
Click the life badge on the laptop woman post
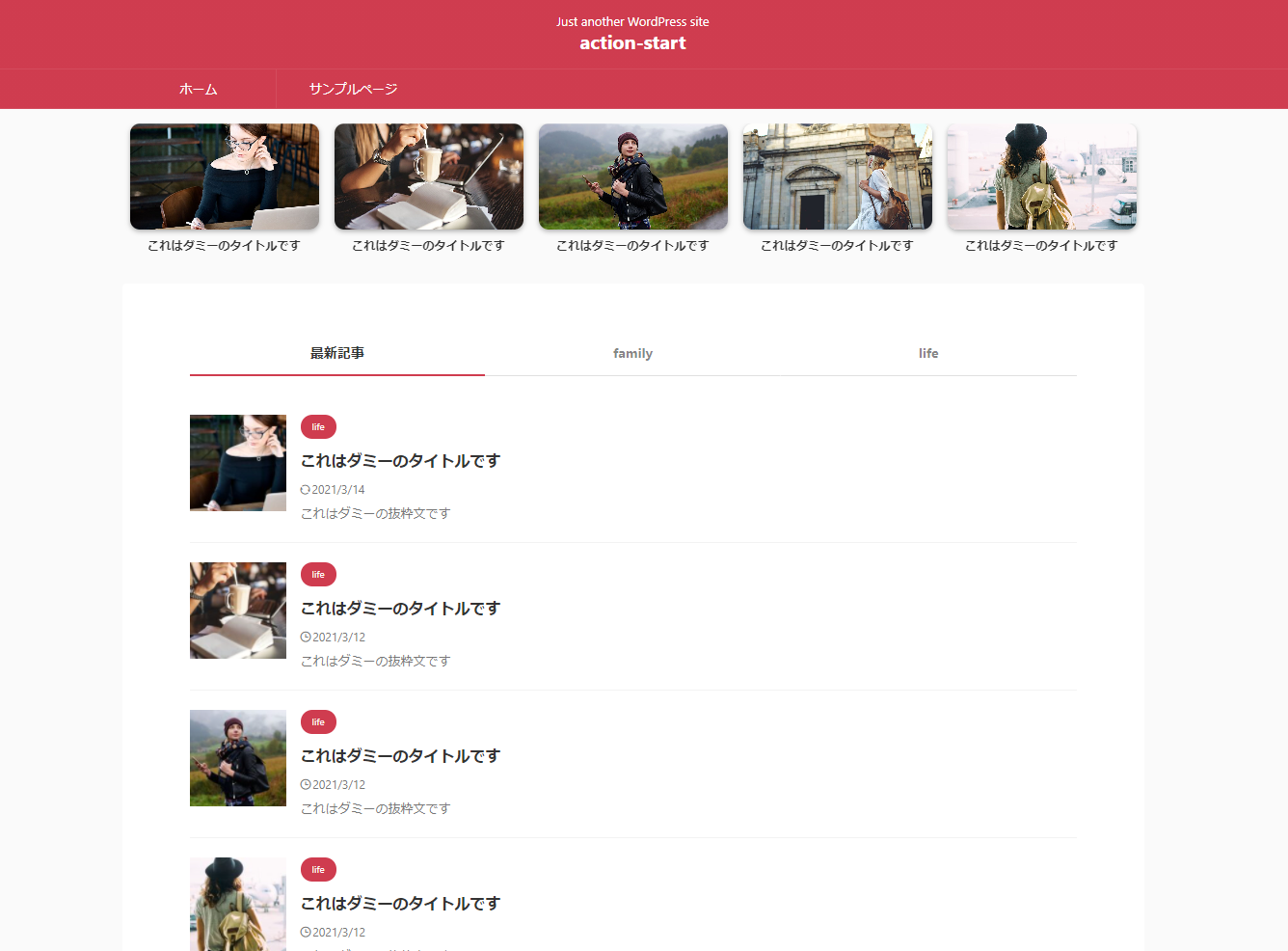coord(318,427)
